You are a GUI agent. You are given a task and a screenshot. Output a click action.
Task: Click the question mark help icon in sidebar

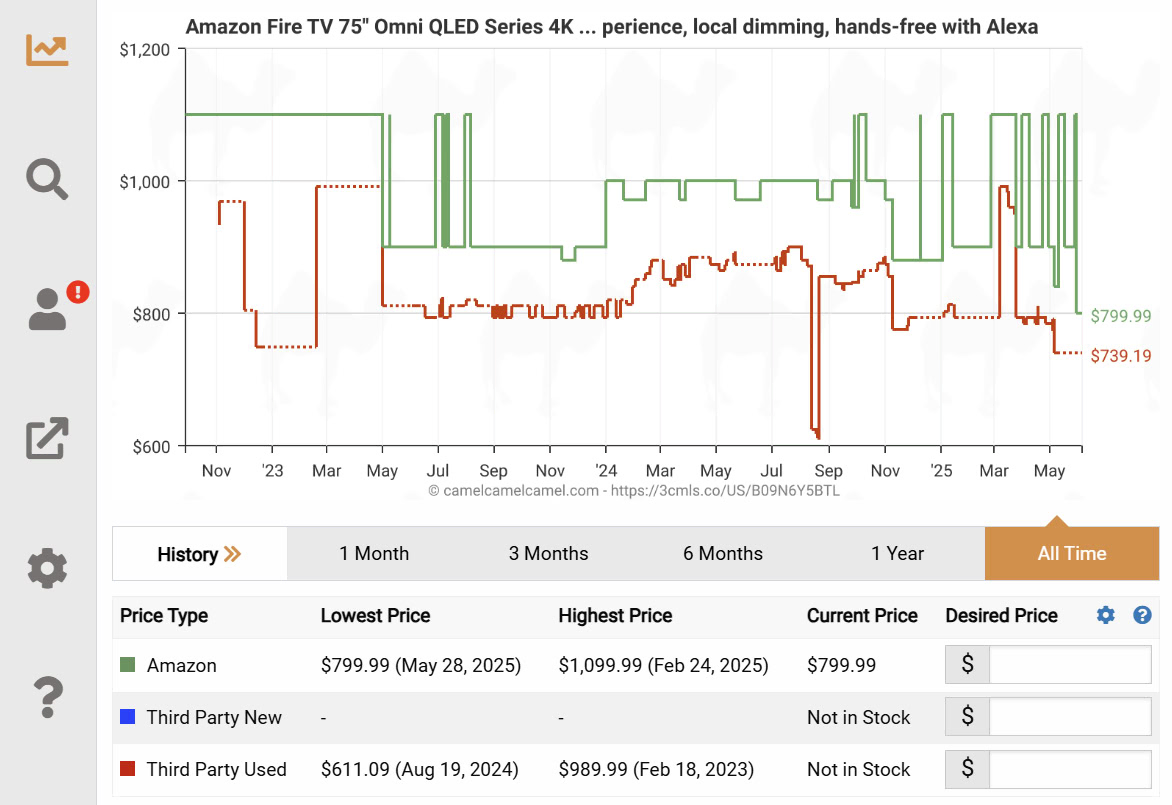point(47,697)
